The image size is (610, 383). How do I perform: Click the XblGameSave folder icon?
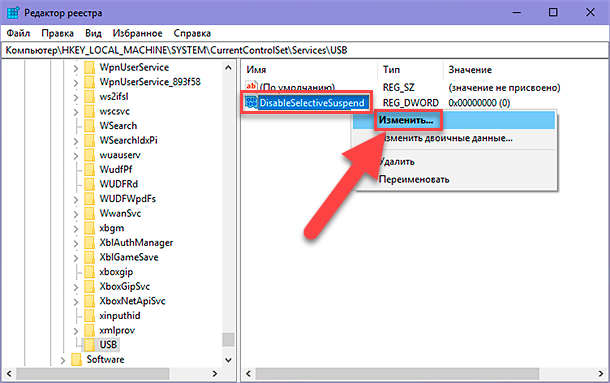[x=89, y=257]
